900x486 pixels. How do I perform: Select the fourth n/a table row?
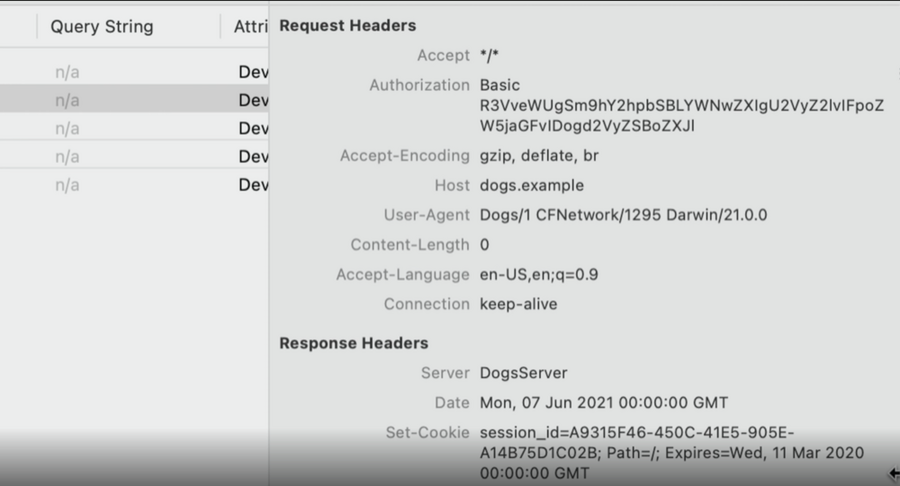tap(134, 156)
